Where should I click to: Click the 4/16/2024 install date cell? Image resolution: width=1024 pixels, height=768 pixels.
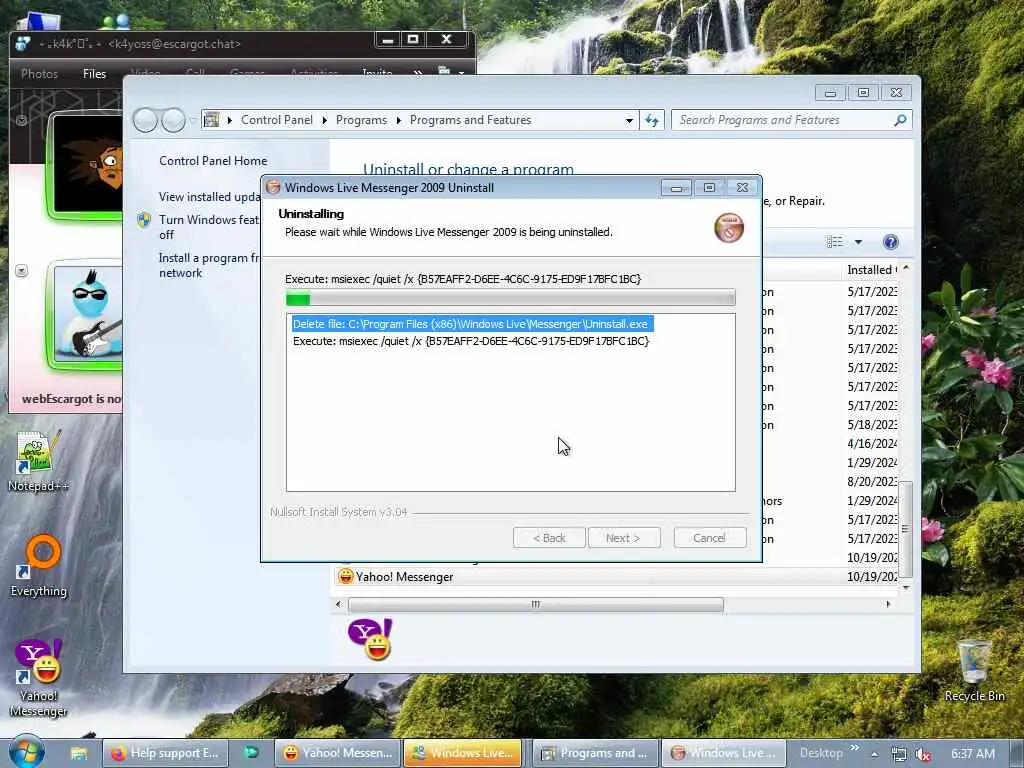click(x=872, y=444)
